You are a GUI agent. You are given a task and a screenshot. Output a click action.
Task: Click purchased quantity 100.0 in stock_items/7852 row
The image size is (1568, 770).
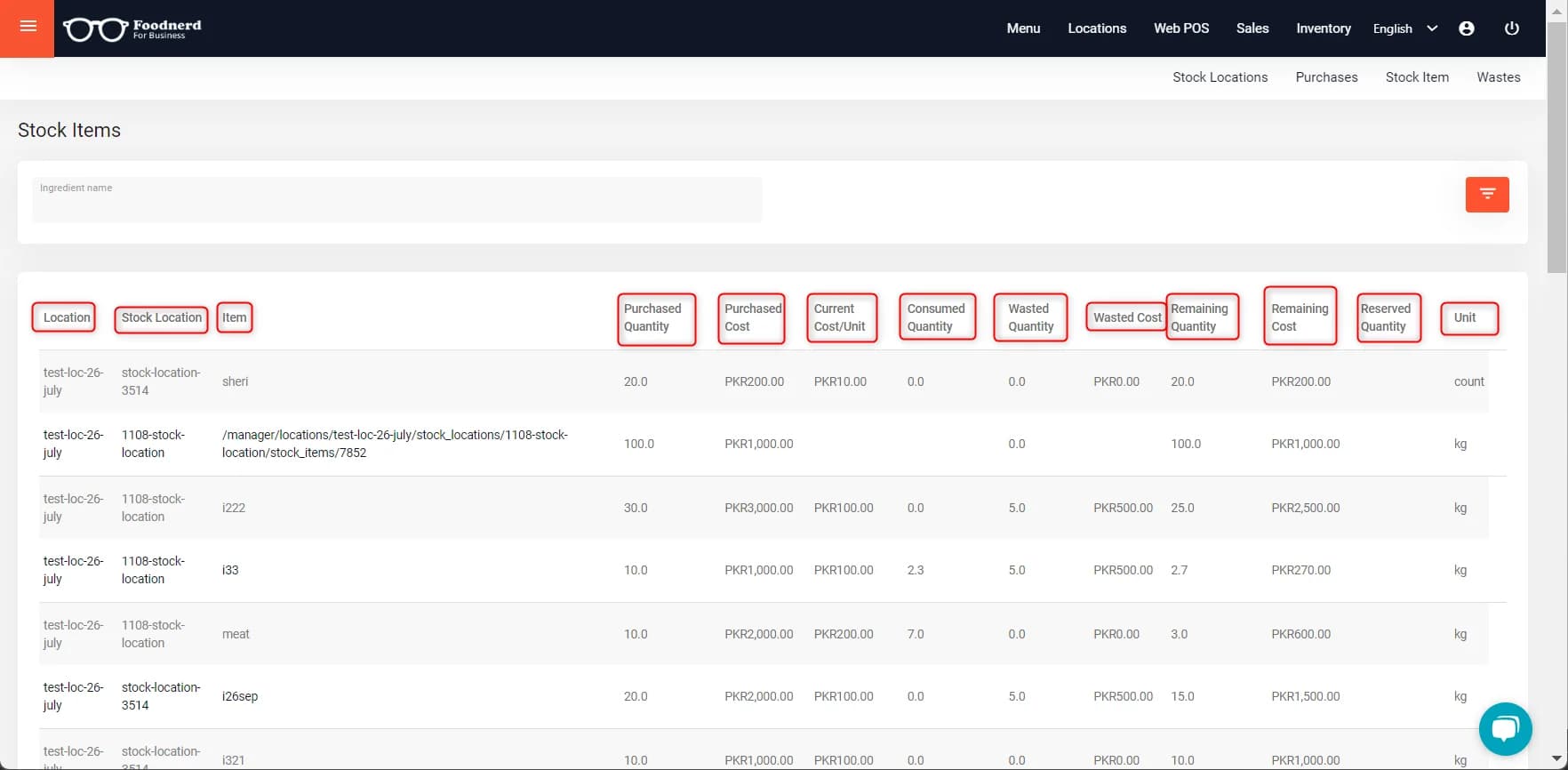click(x=638, y=444)
